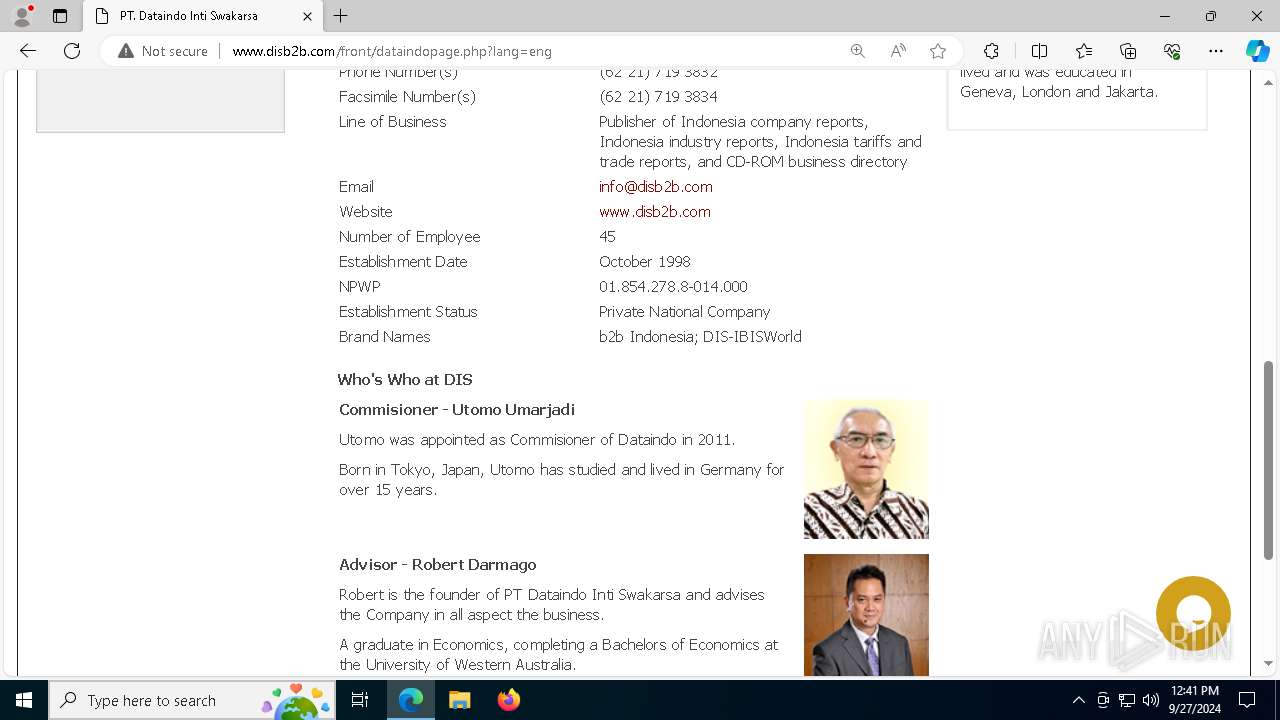1280x720 pixels.
Task: Open the taskbar clock and date
Action: [1194, 700]
